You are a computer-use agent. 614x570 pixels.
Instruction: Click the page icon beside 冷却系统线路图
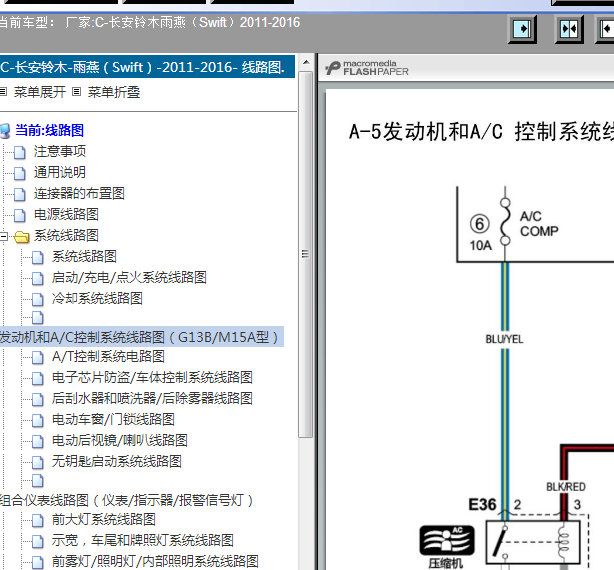38,299
